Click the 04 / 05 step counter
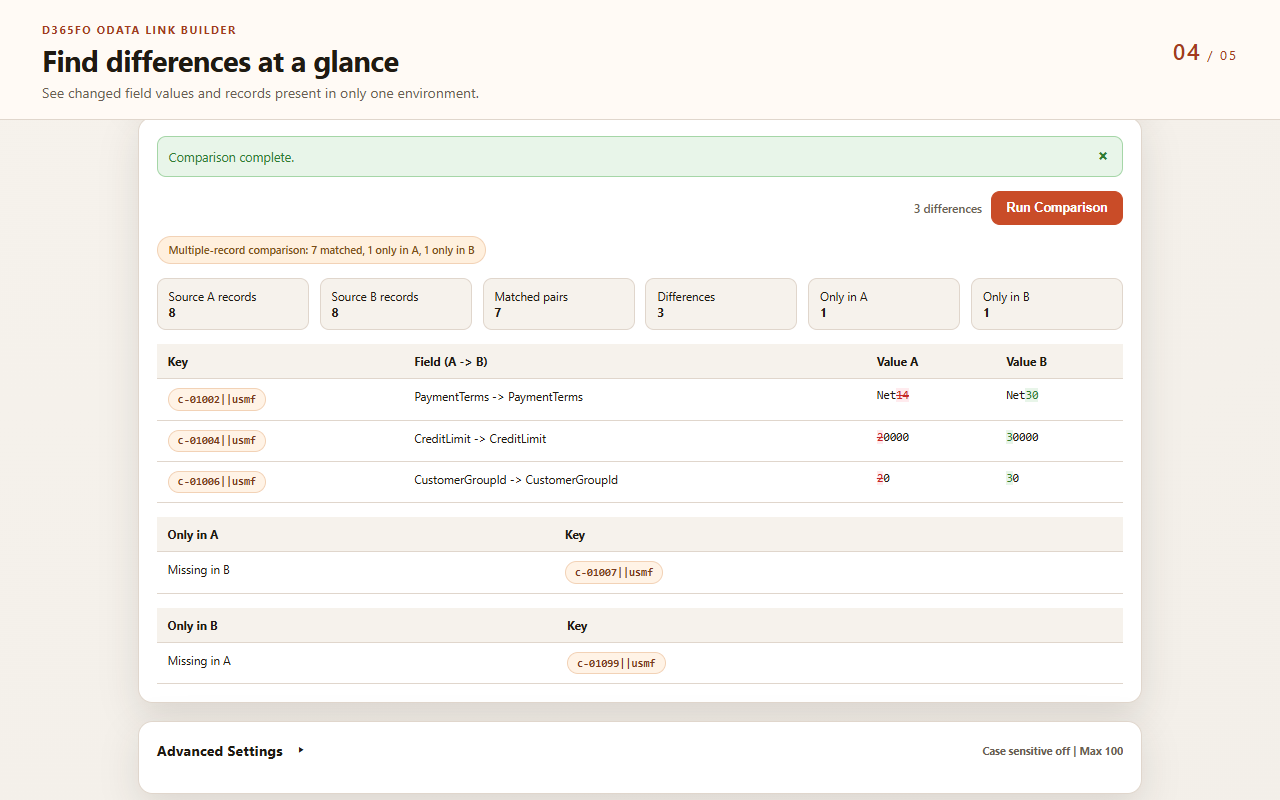Viewport: 1280px width, 800px height. (1204, 53)
